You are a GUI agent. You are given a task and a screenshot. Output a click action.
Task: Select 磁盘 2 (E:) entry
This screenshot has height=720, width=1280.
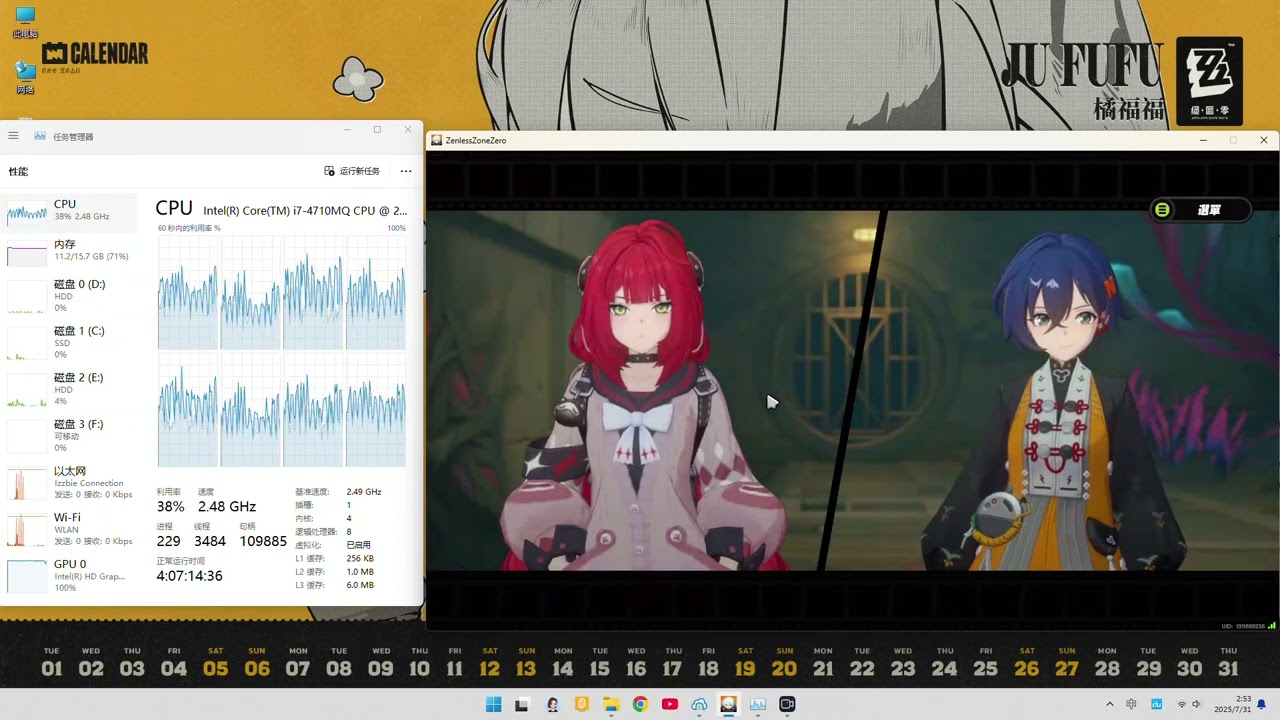(x=70, y=389)
